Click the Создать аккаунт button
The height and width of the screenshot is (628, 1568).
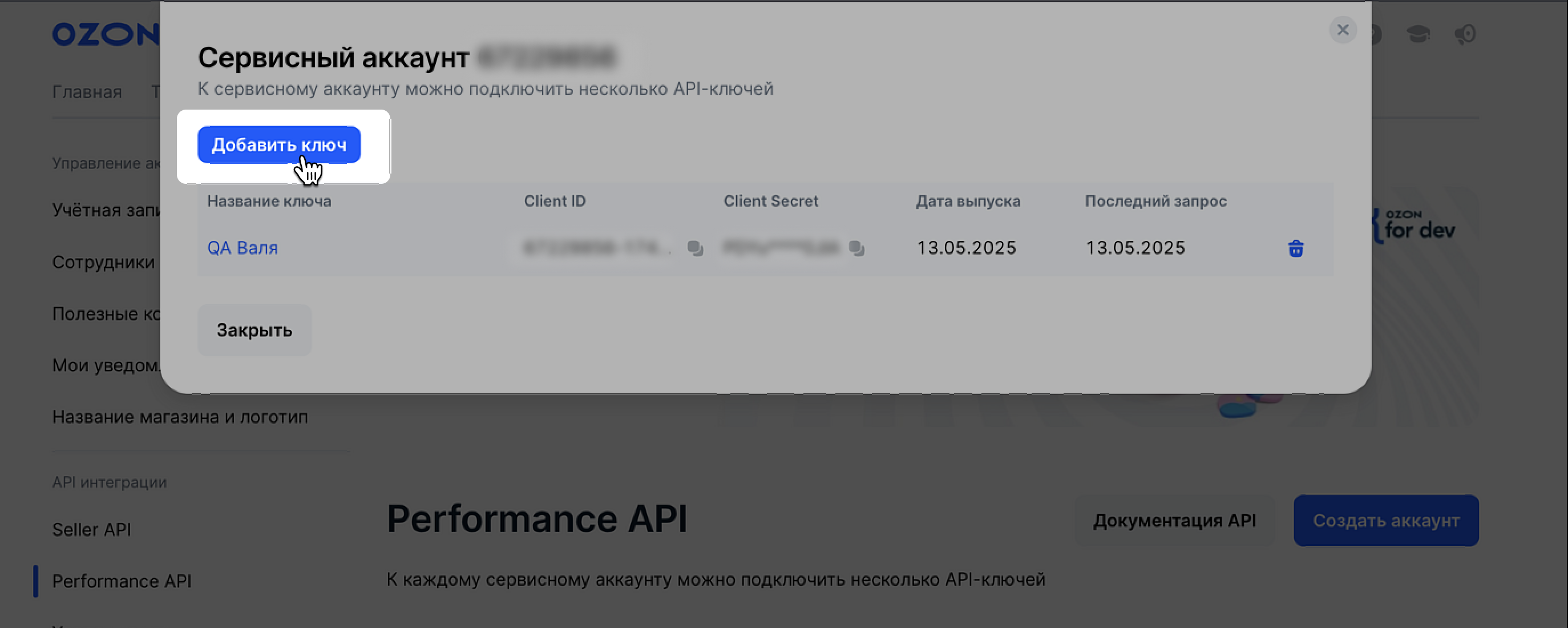coord(1386,520)
